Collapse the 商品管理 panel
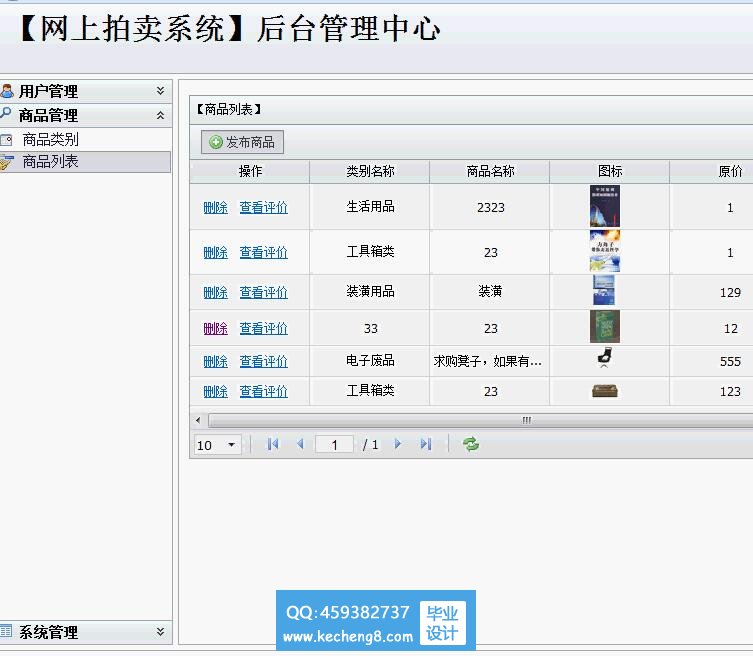 [x=160, y=115]
